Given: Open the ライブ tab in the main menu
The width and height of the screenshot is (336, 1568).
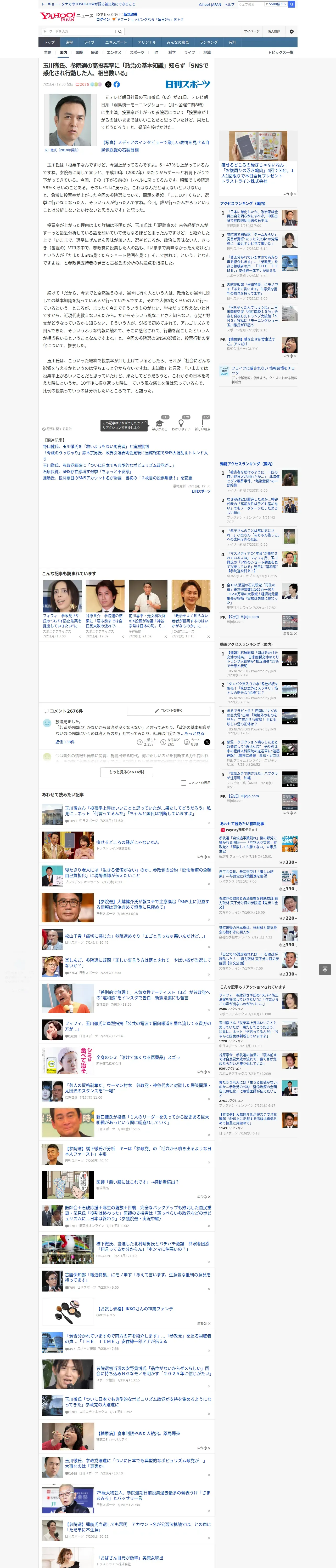Looking at the screenshot, I should (x=89, y=42).
